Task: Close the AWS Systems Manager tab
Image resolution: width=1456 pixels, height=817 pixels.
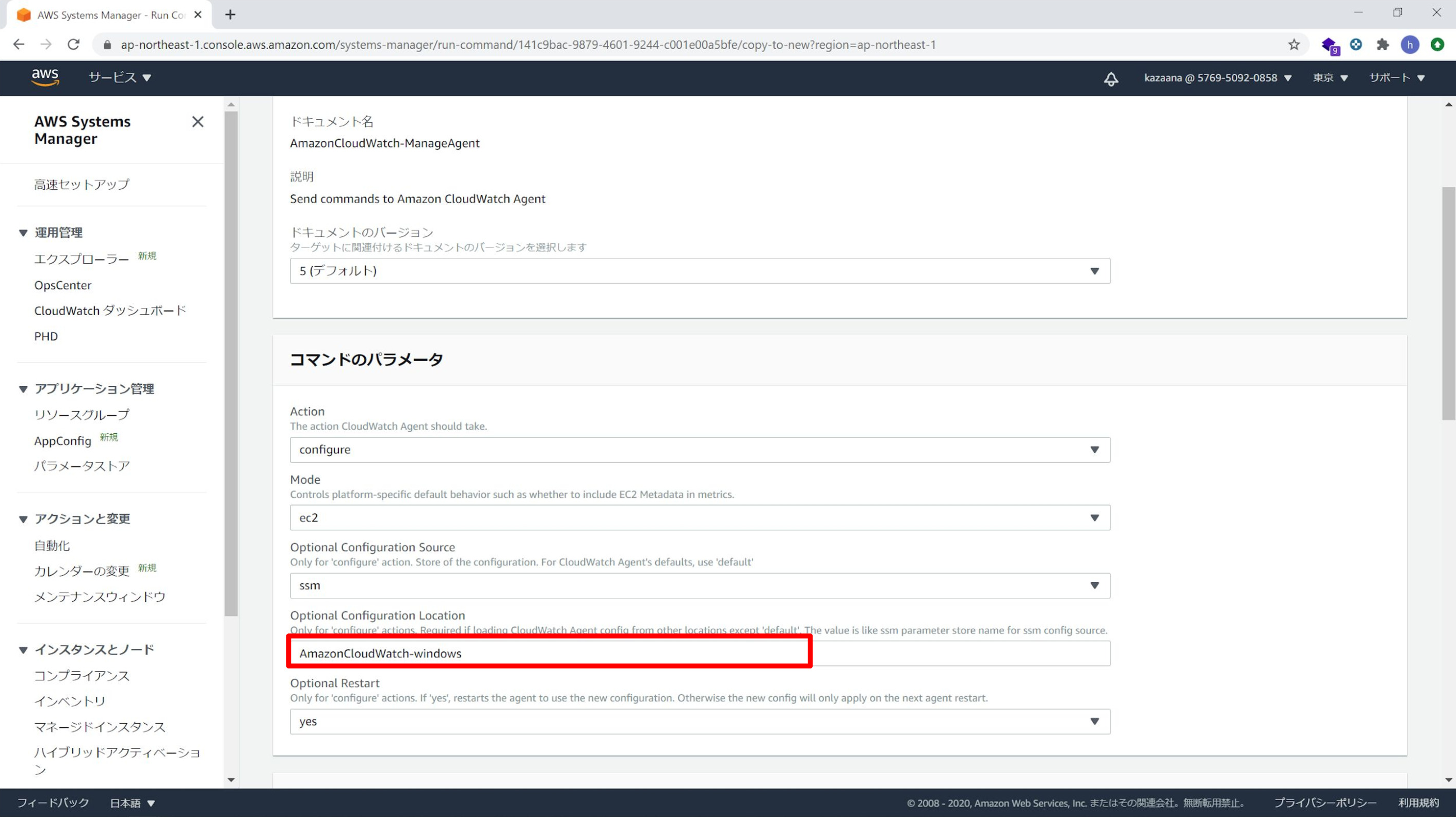Action: tap(198, 14)
